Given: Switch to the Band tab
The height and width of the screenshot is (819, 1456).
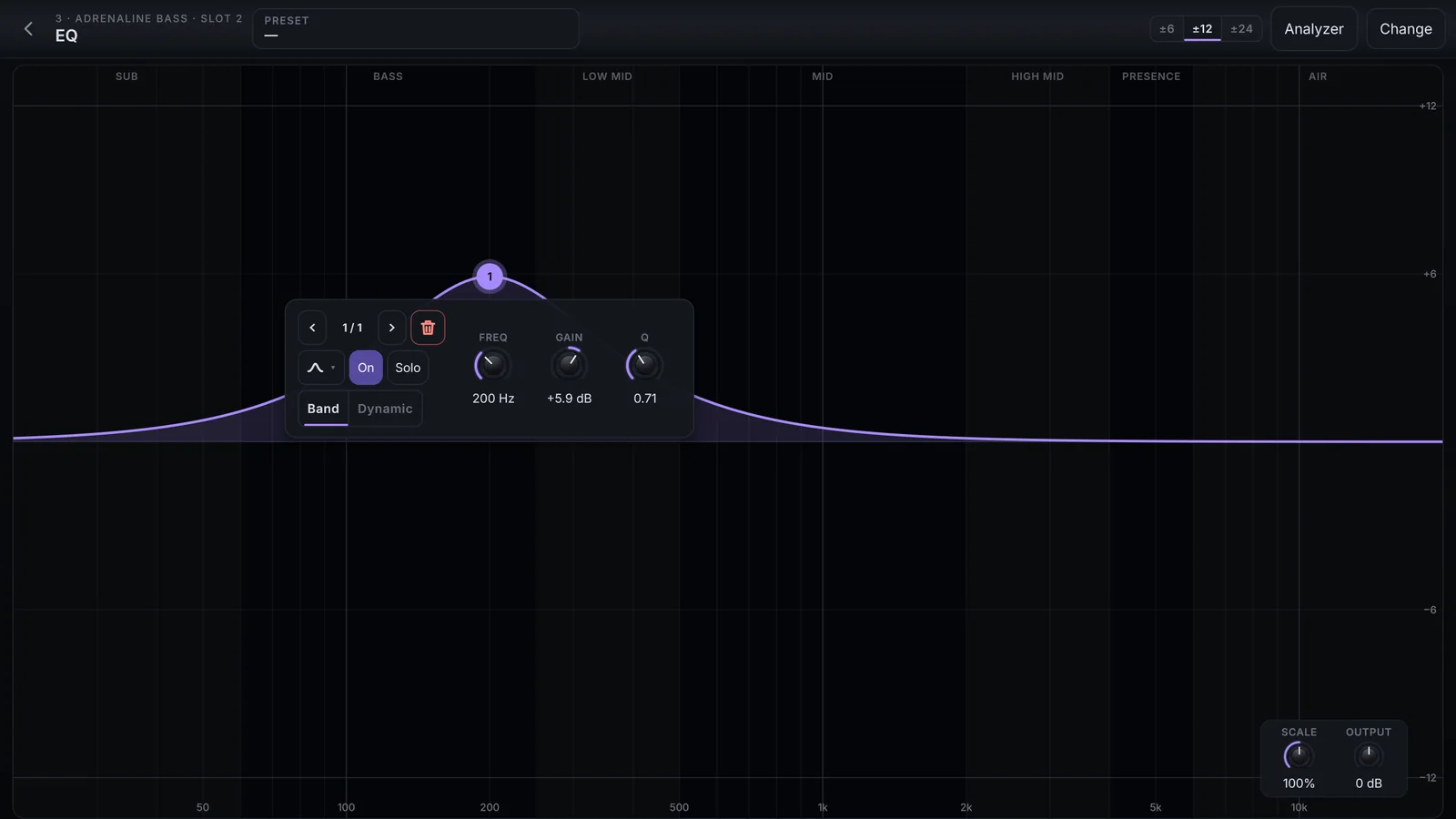Looking at the screenshot, I should pos(323,409).
